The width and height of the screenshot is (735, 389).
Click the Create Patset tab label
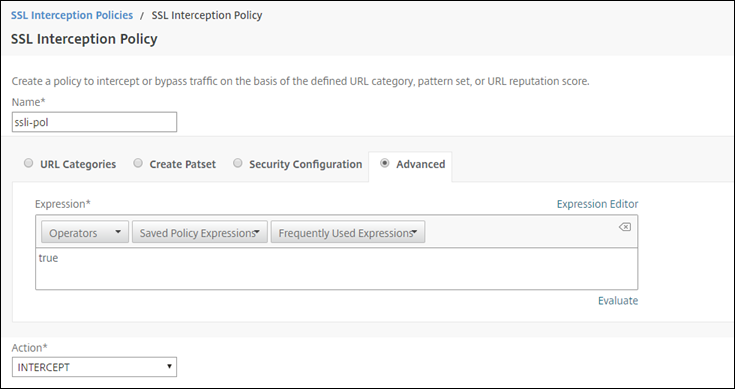(x=182, y=164)
